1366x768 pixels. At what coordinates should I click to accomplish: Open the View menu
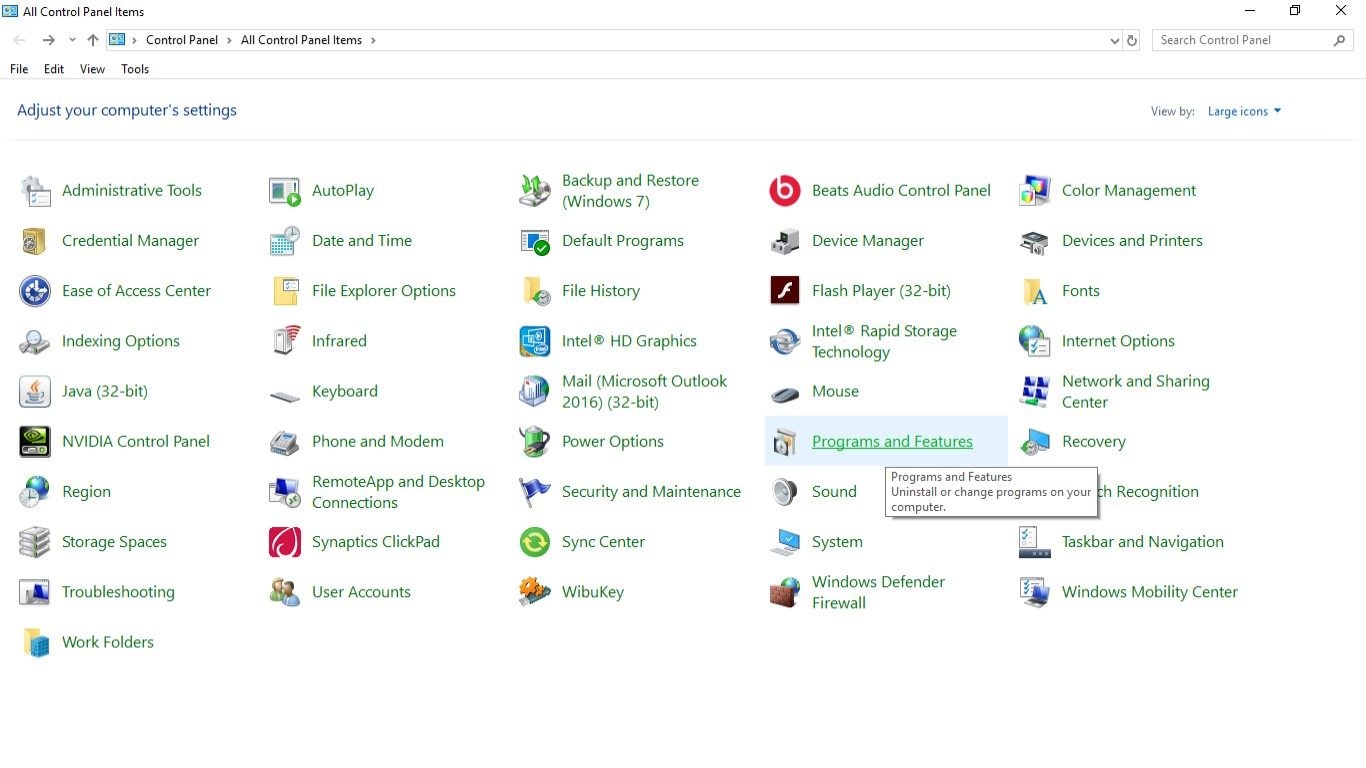click(92, 69)
